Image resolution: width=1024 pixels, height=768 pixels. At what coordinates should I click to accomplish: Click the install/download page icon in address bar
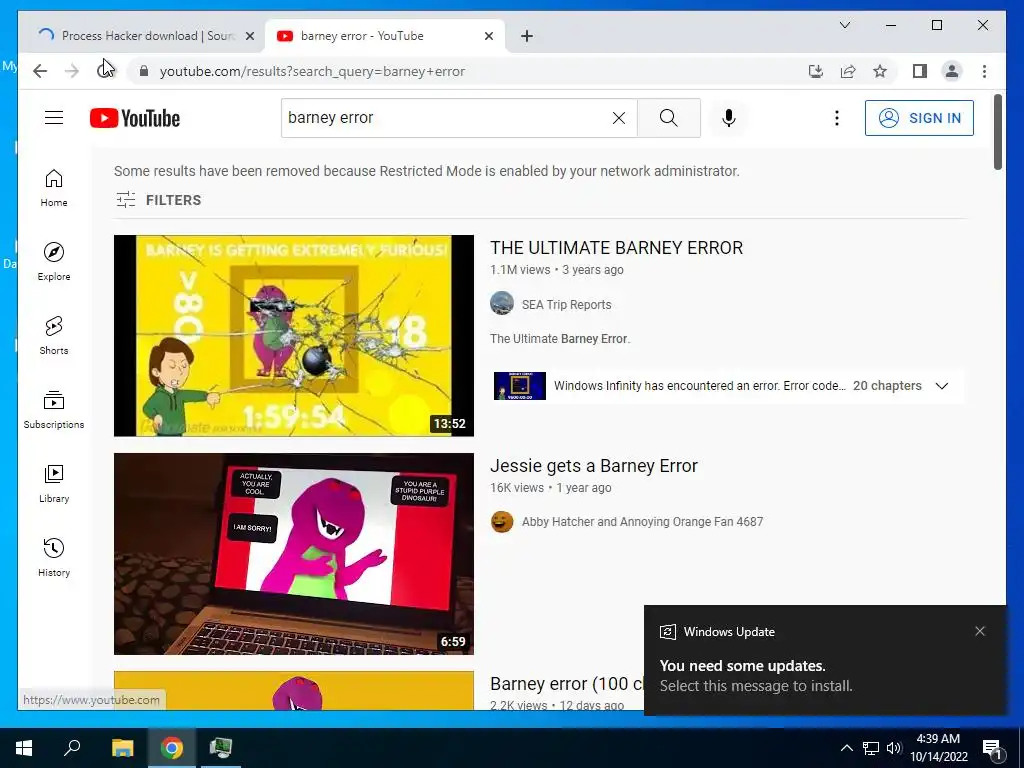[x=816, y=71]
